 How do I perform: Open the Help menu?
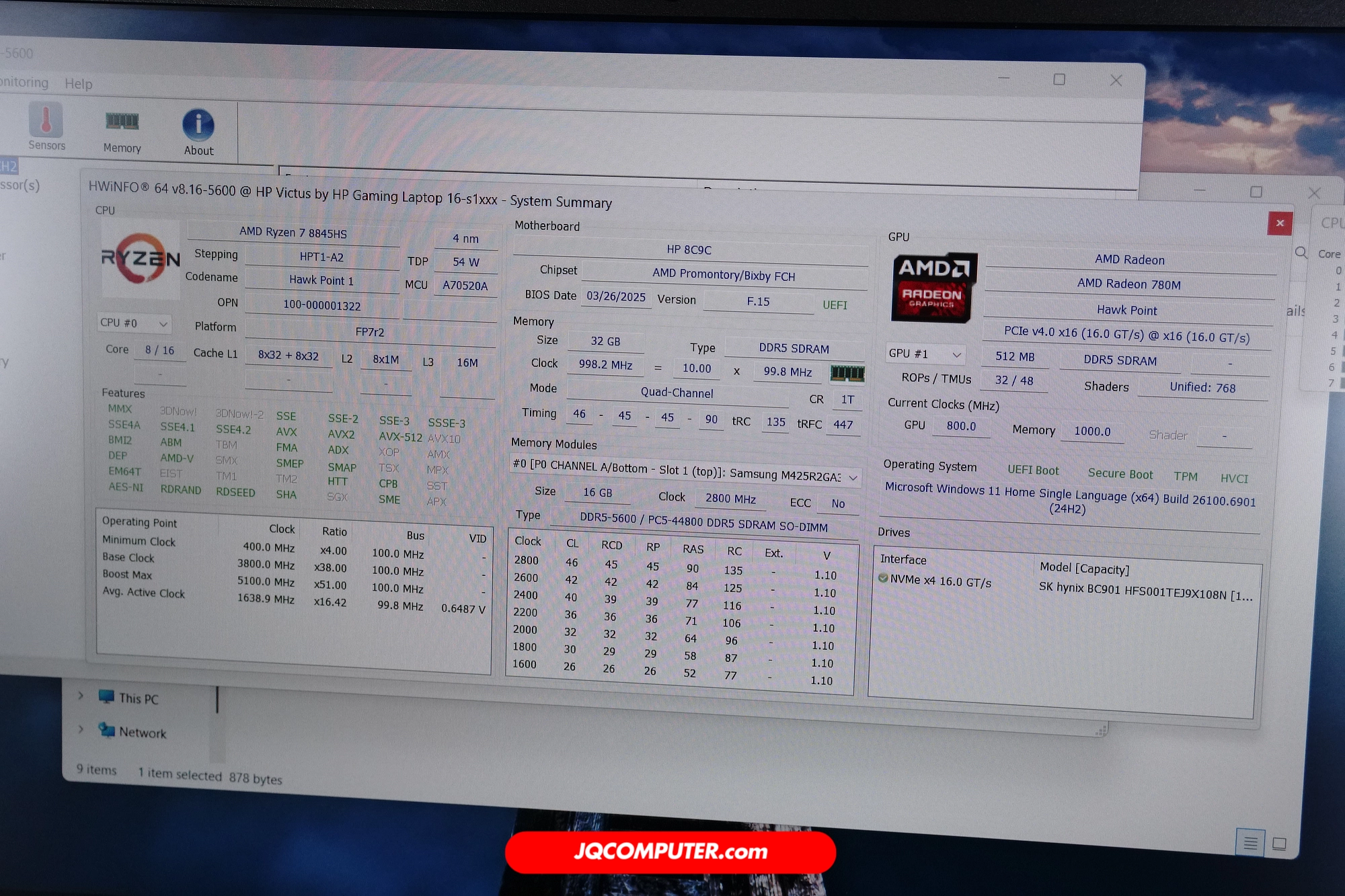click(78, 84)
